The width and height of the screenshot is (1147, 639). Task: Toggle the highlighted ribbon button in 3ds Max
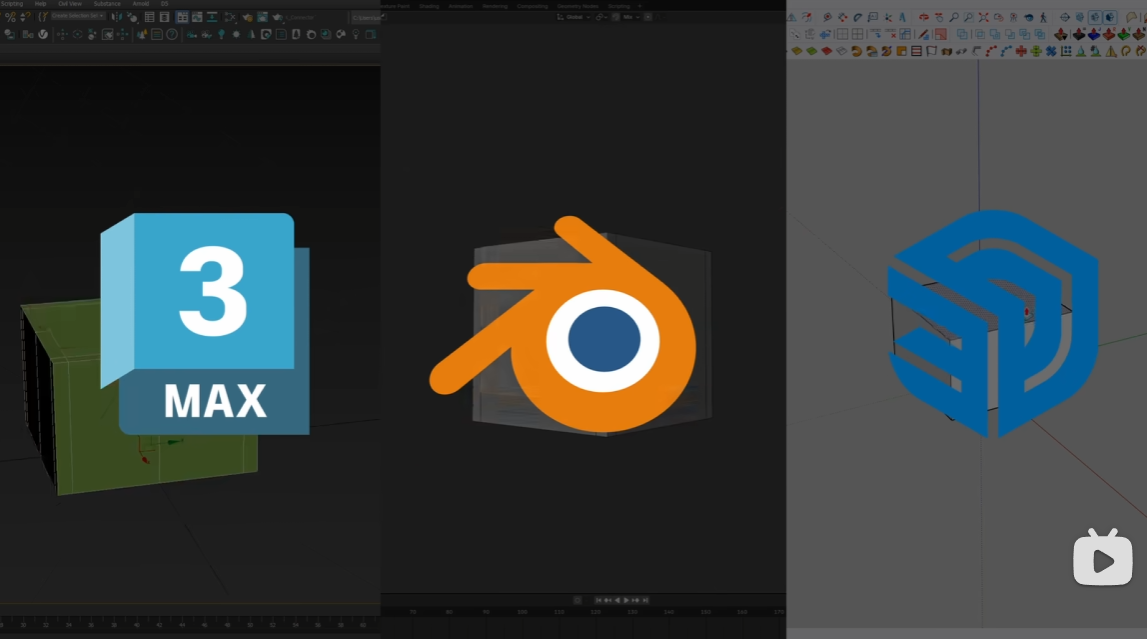[181, 17]
